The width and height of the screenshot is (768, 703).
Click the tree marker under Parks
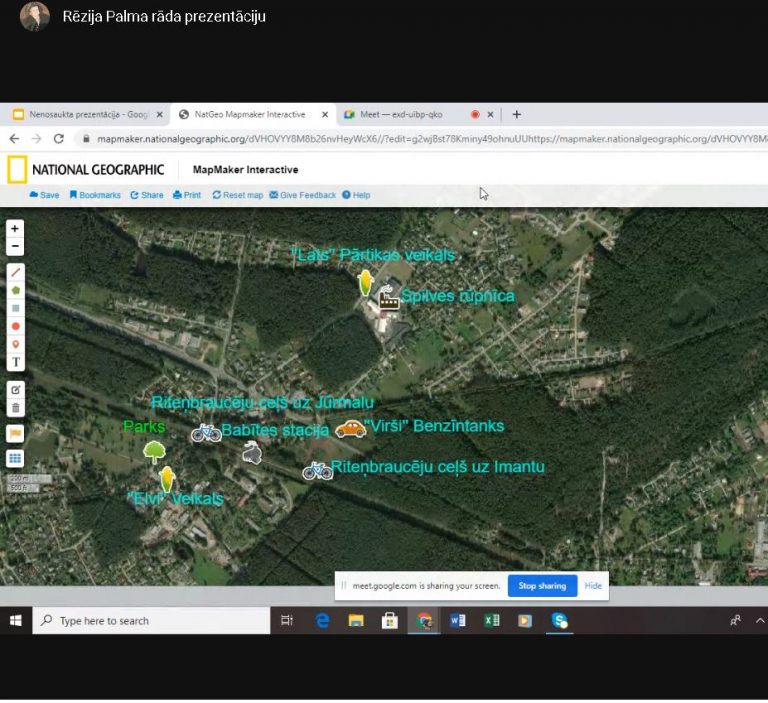click(154, 452)
